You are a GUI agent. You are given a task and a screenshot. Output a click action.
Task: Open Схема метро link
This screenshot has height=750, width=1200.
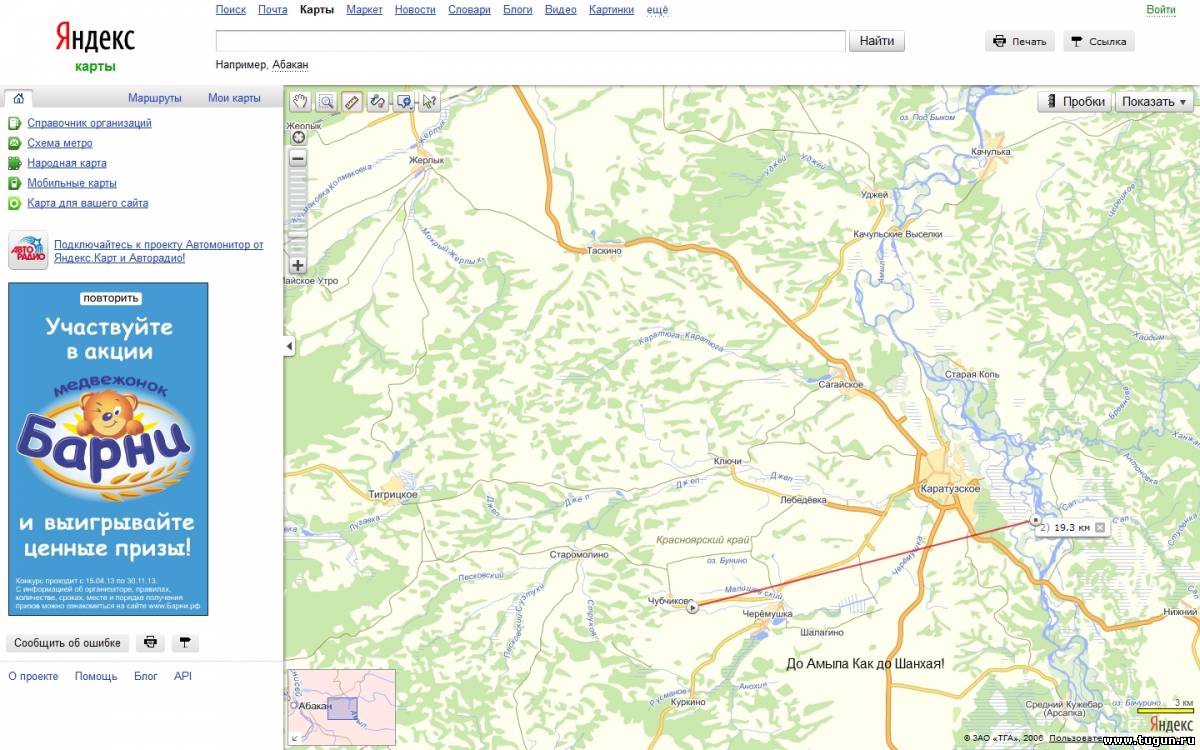click(60, 143)
